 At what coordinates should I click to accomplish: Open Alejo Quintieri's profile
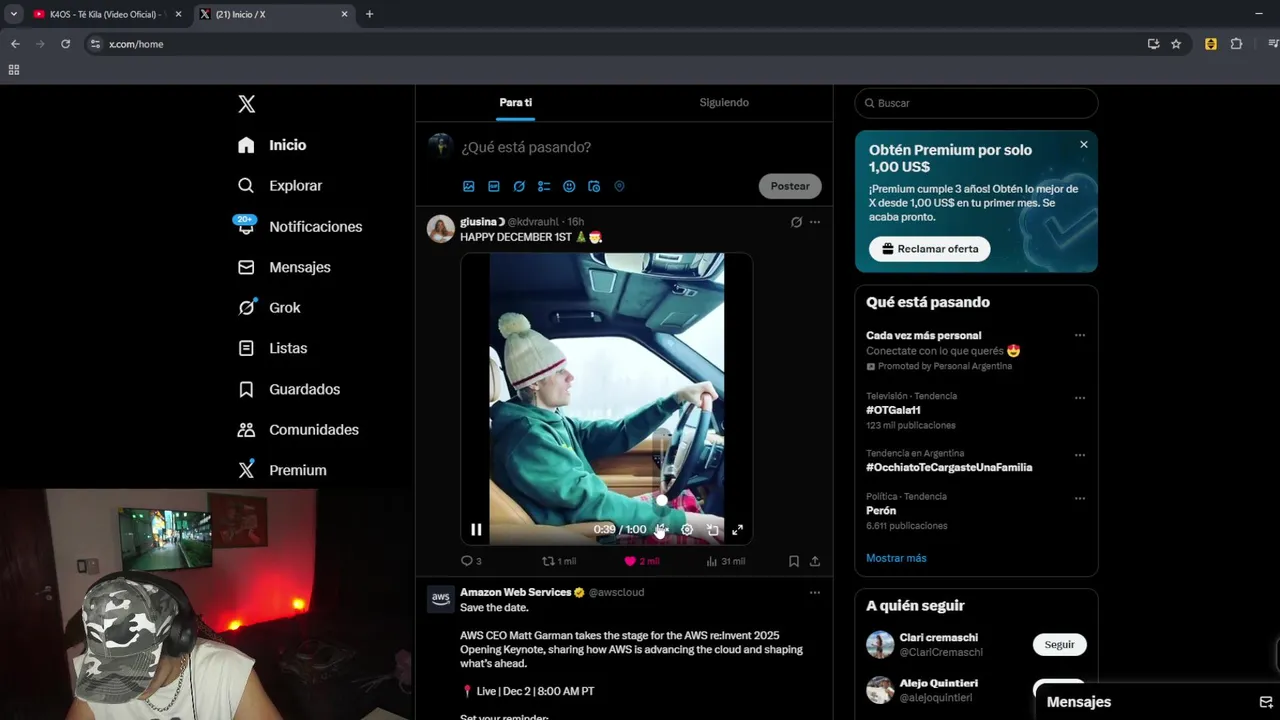point(938,683)
